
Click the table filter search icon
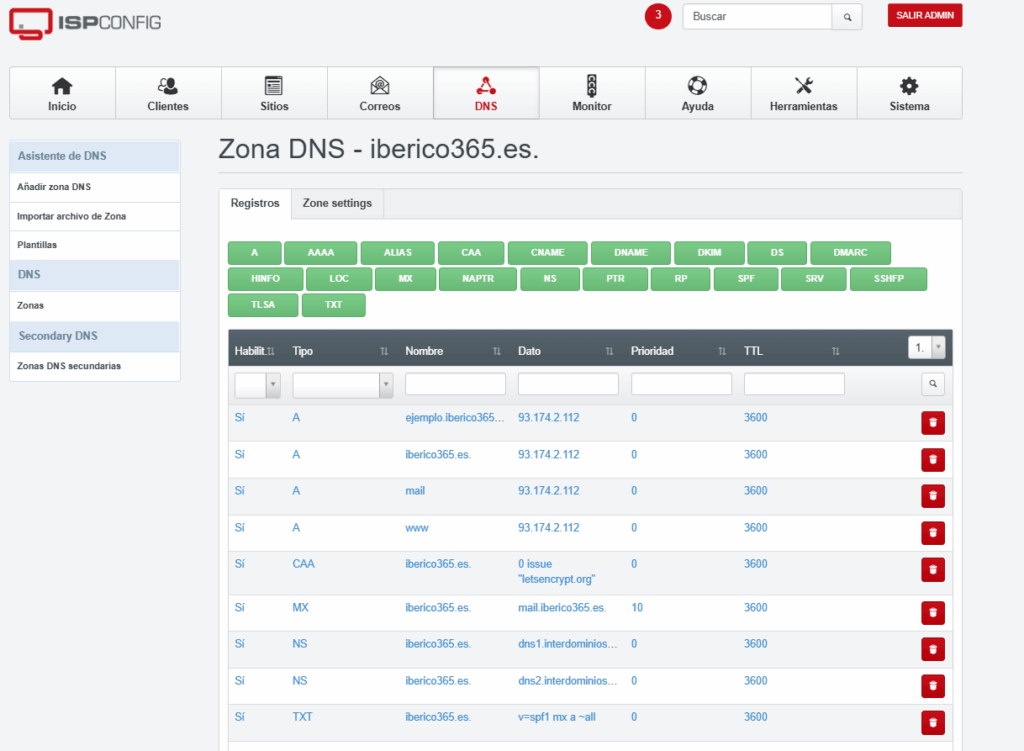[x=933, y=384]
